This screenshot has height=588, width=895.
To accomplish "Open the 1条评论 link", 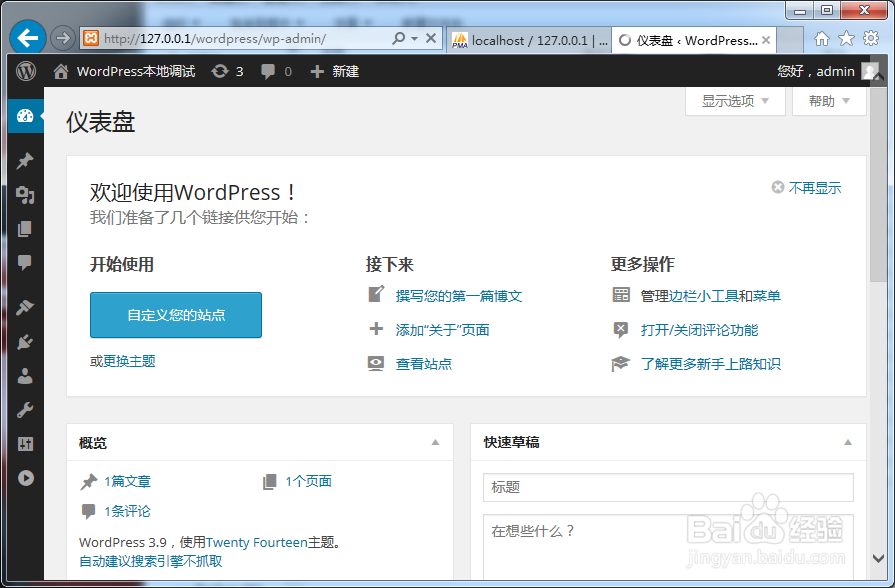I will tap(127, 511).
